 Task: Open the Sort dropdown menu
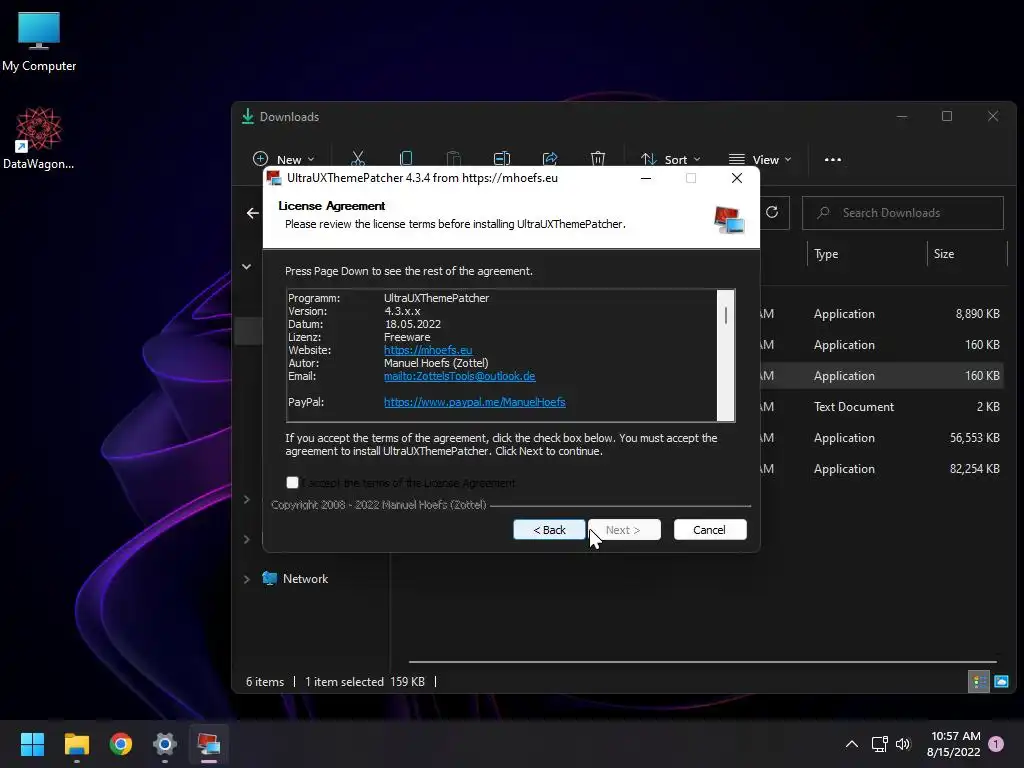point(671,159)
